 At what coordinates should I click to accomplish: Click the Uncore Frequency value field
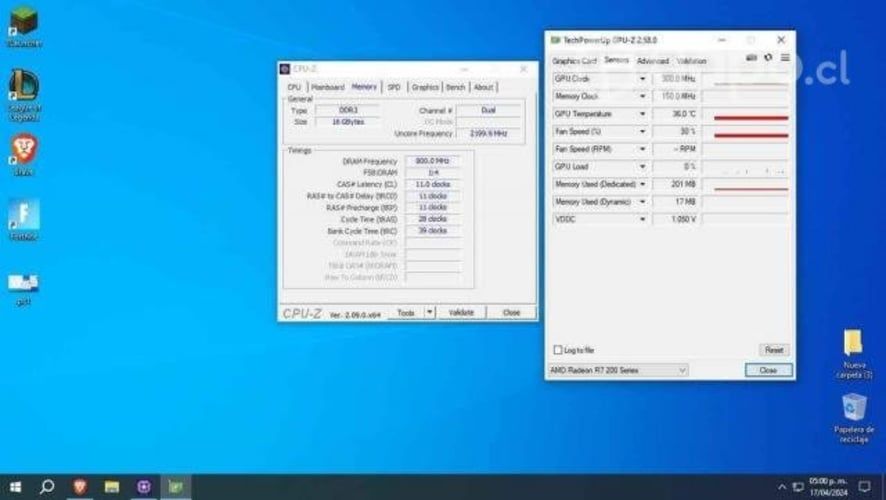tap(488, 133)
